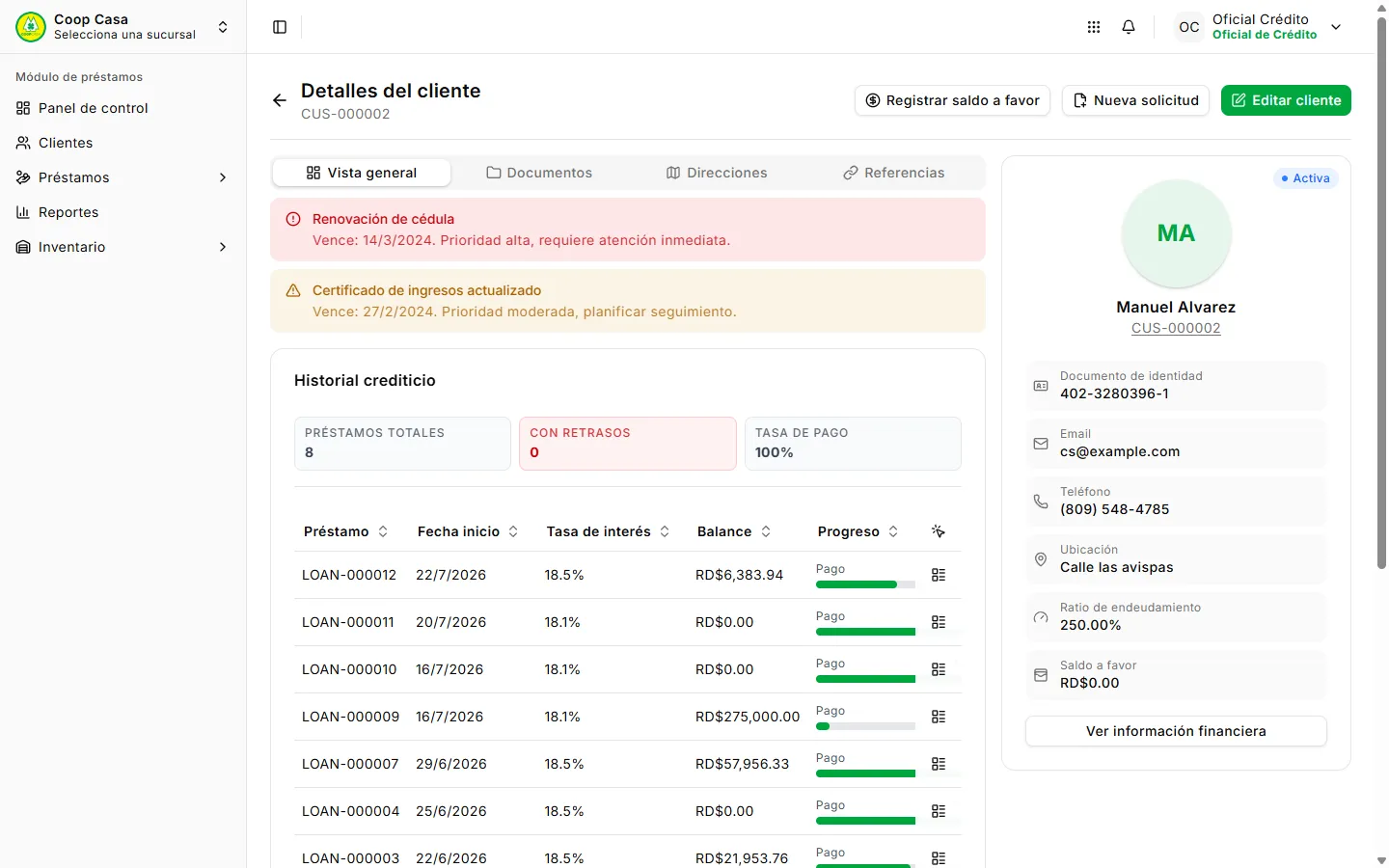Open the apps grid icon
The width and height of the screenshot is (1389, 868).
(1094, 27)
